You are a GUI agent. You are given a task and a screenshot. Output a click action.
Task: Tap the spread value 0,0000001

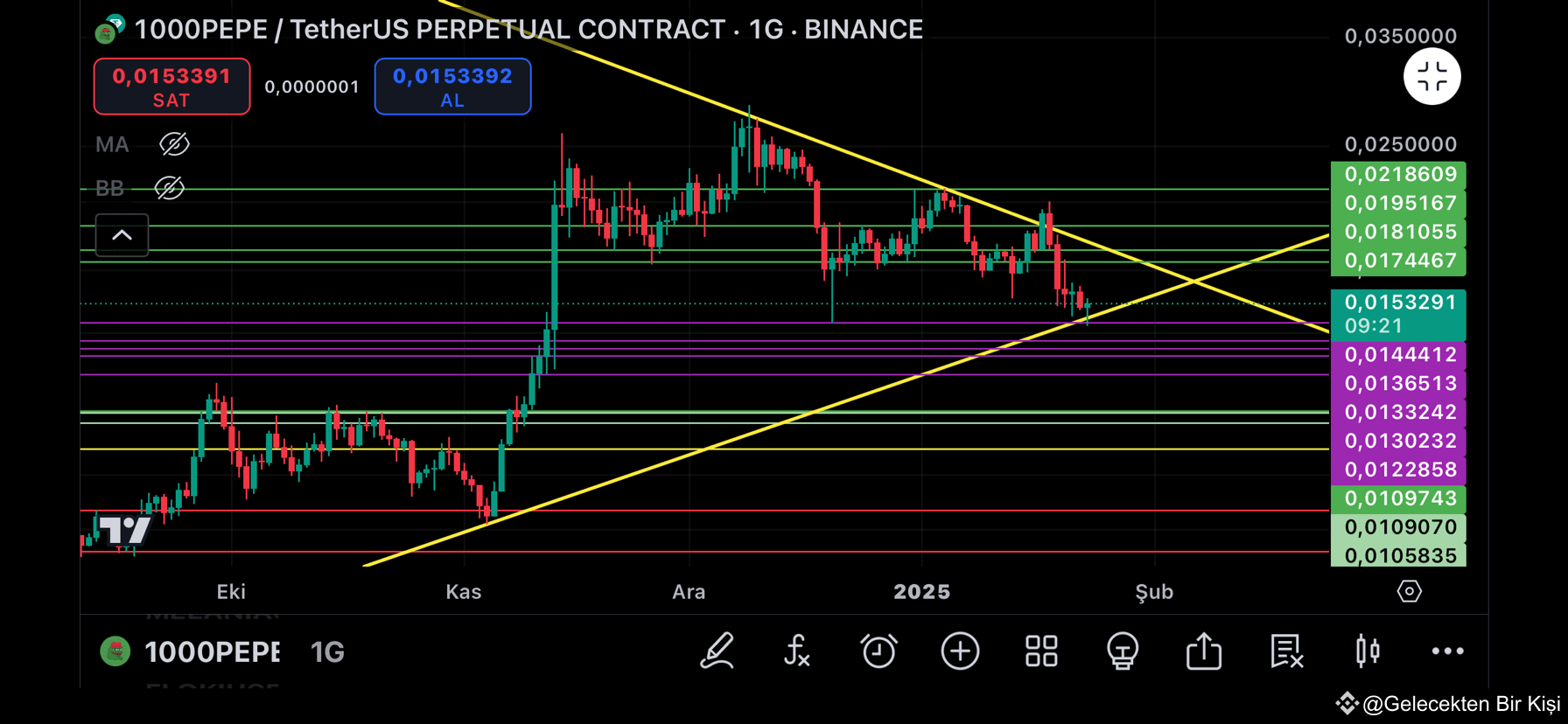311,87
